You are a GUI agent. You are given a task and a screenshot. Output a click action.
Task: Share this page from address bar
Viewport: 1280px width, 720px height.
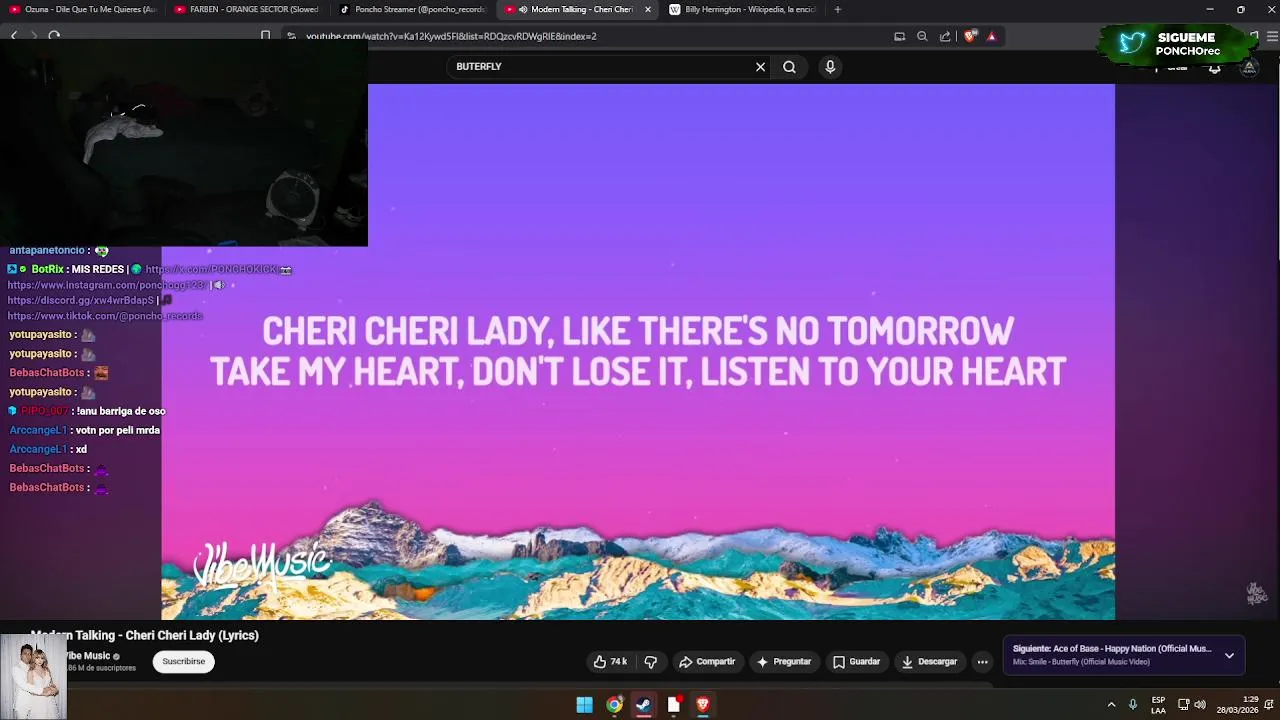click(x=945, y=36)
